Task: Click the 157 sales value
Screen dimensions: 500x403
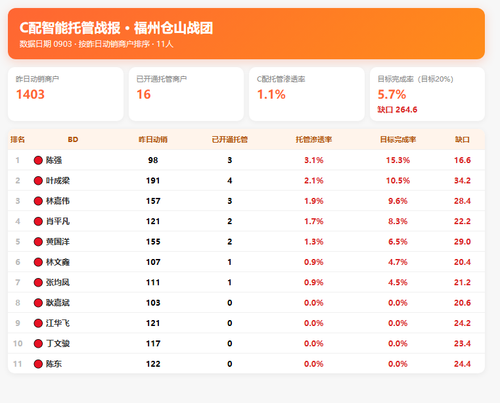Action: pos(153,201)
